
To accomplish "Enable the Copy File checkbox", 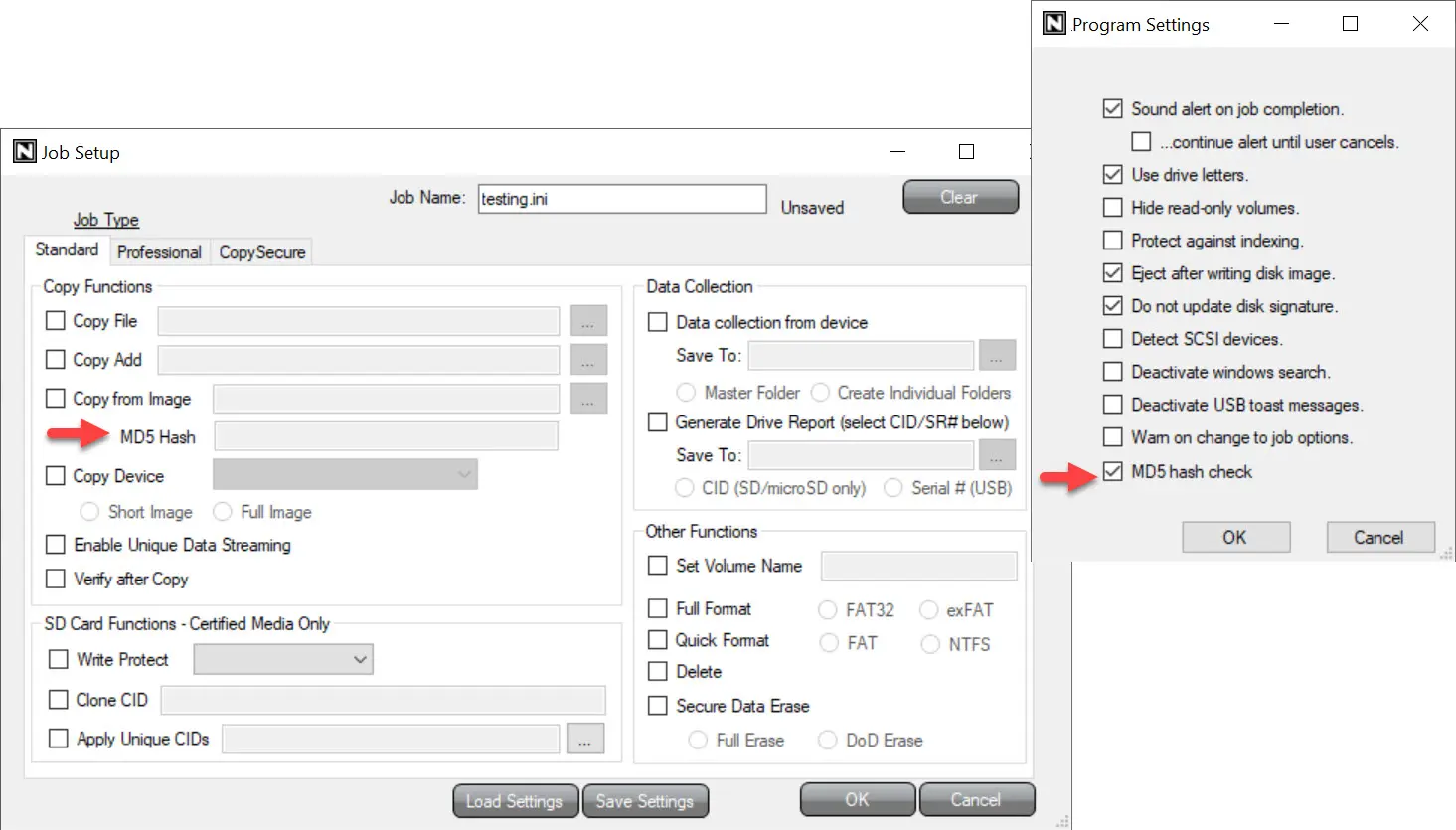I will pyautogui.click(x=56, y=321).
